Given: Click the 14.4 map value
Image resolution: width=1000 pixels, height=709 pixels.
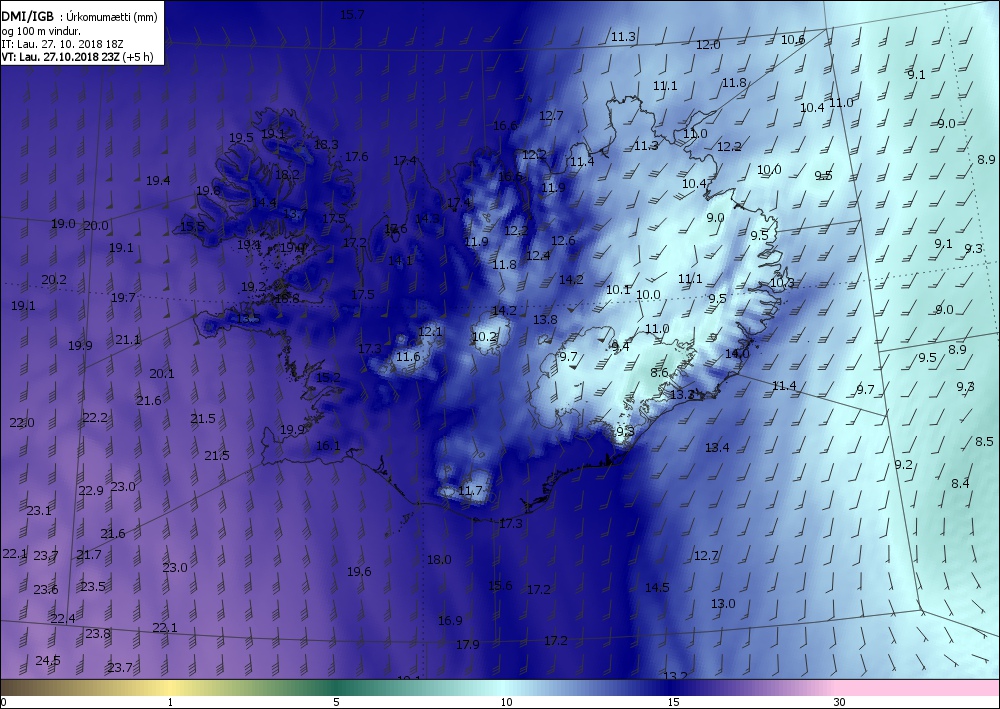Looking at the screenshot, I should (x=264, y=203).
